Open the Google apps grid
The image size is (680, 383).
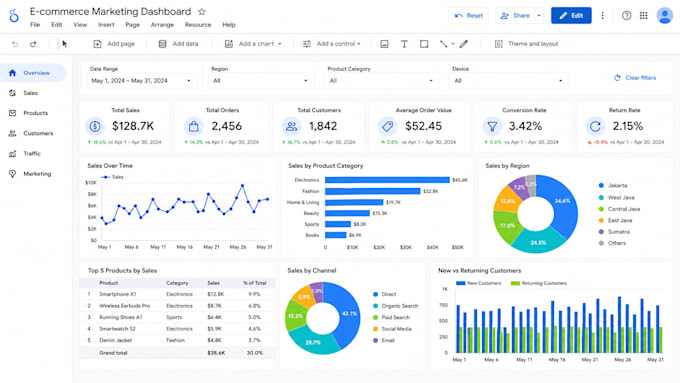[644, 16]
